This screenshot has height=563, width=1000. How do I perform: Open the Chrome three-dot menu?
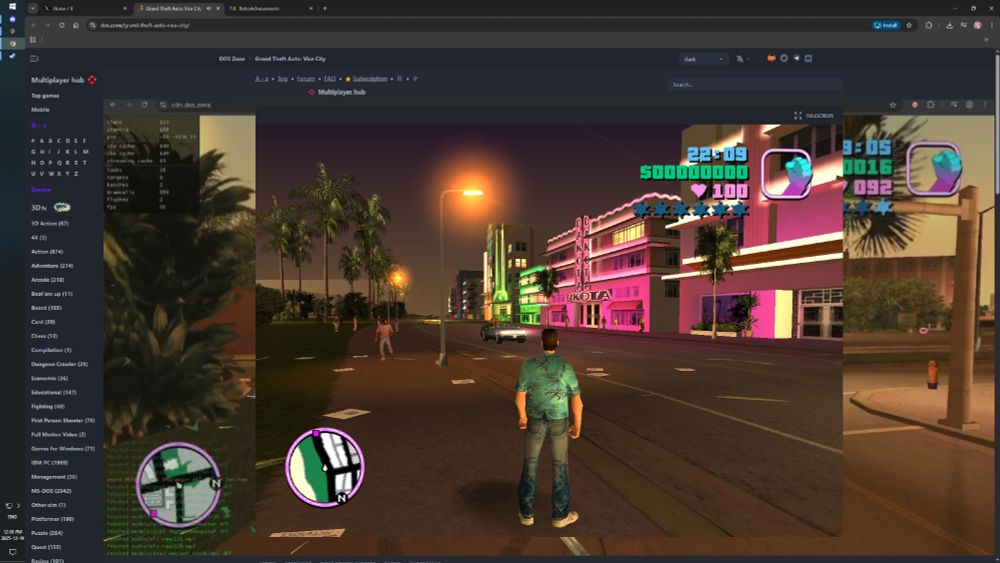coord(992,25)
